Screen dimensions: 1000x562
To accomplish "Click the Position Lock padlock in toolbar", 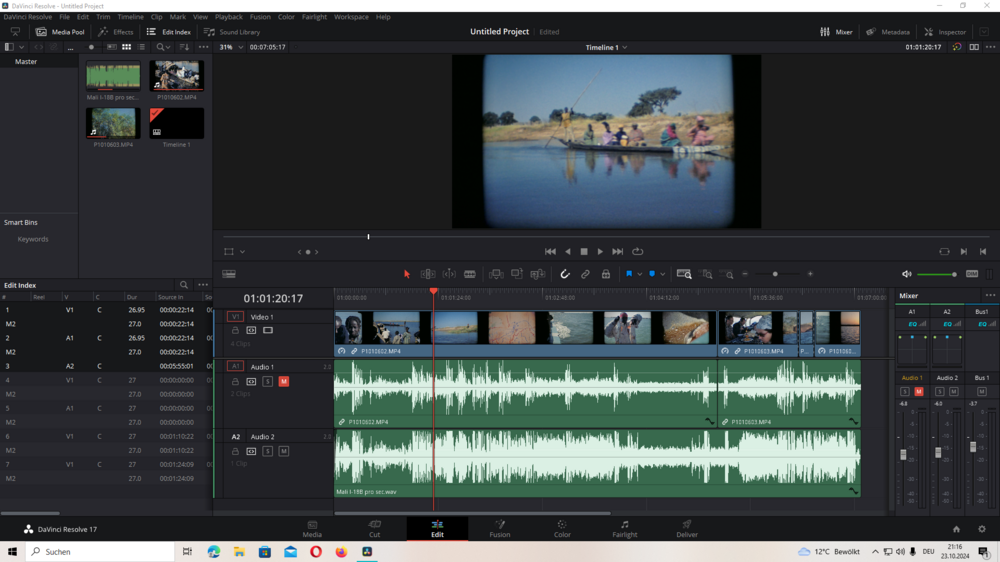I will [605, 274].
